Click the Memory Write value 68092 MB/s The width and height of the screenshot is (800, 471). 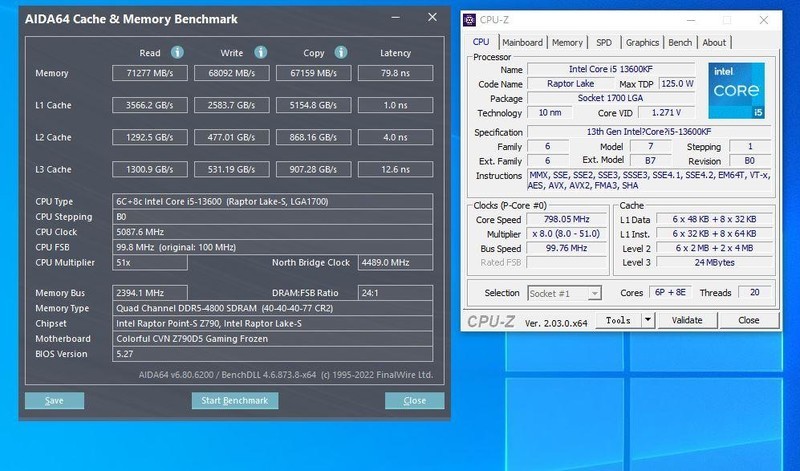[232, 73]
